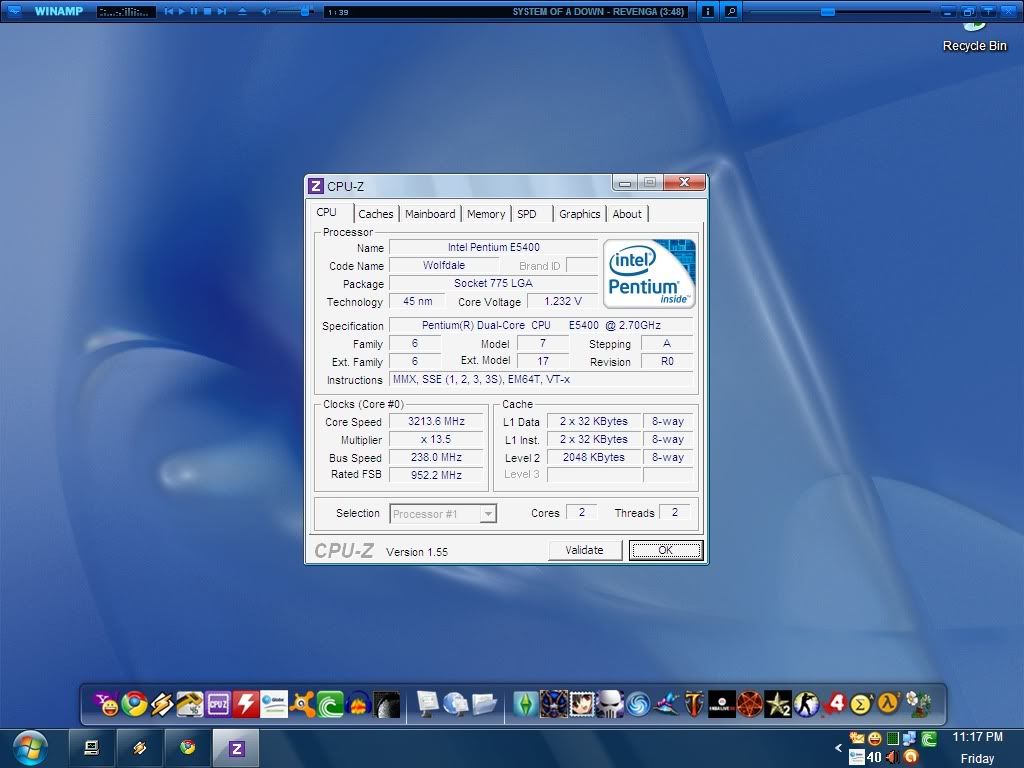Launch Plants vs. Zombies from the dock

coord(918,704)
